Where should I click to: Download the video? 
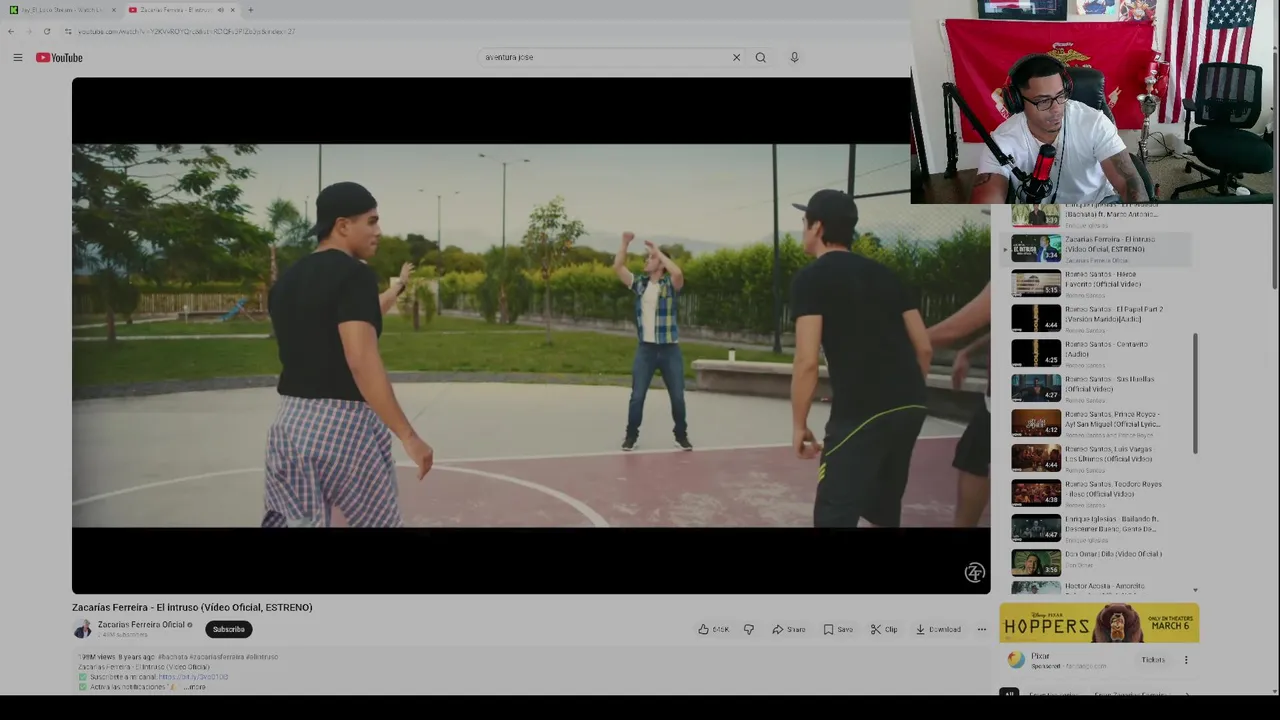coord(938,629)
